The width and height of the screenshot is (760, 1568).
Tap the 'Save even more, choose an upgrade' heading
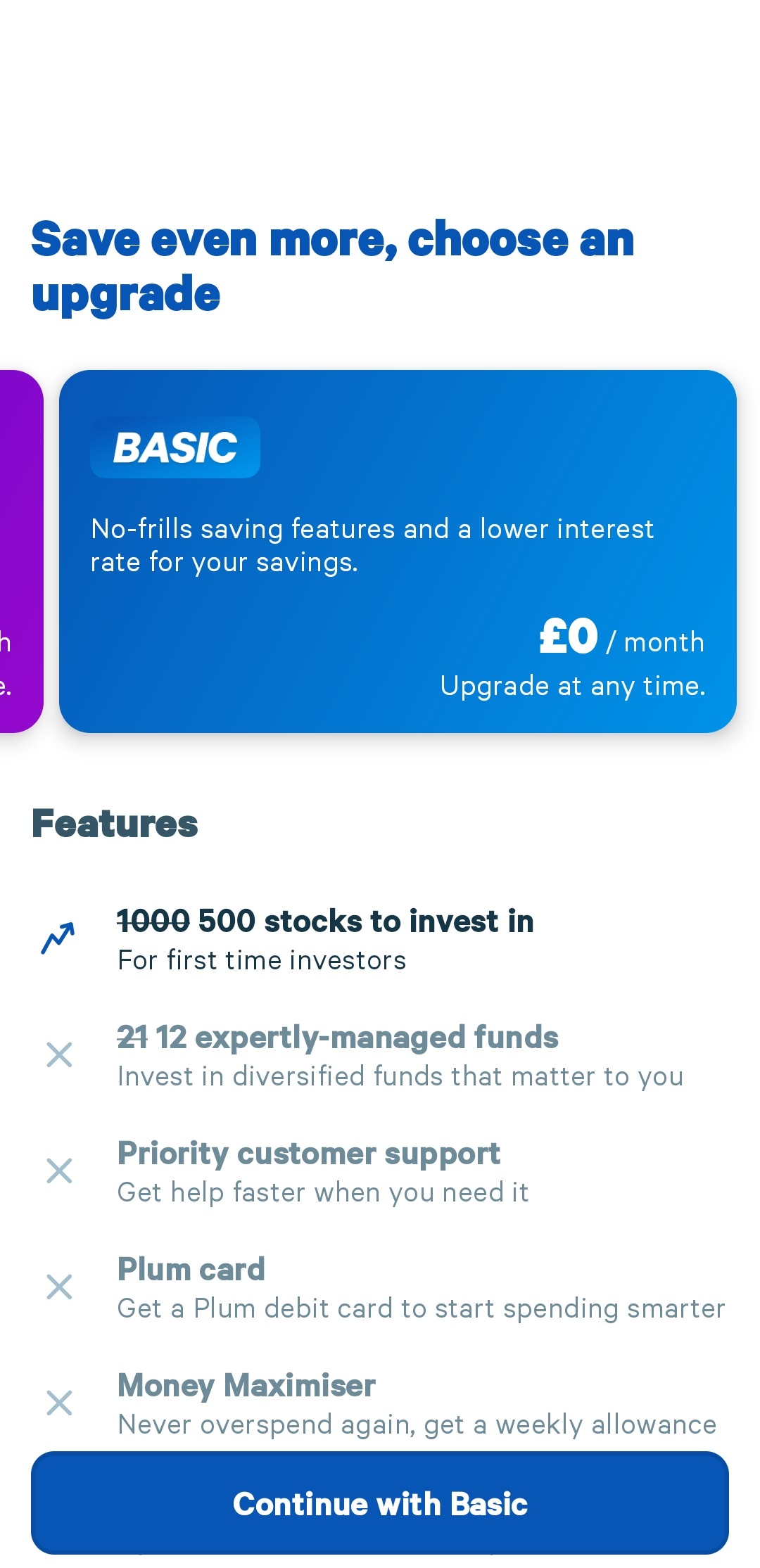[332, 266]
